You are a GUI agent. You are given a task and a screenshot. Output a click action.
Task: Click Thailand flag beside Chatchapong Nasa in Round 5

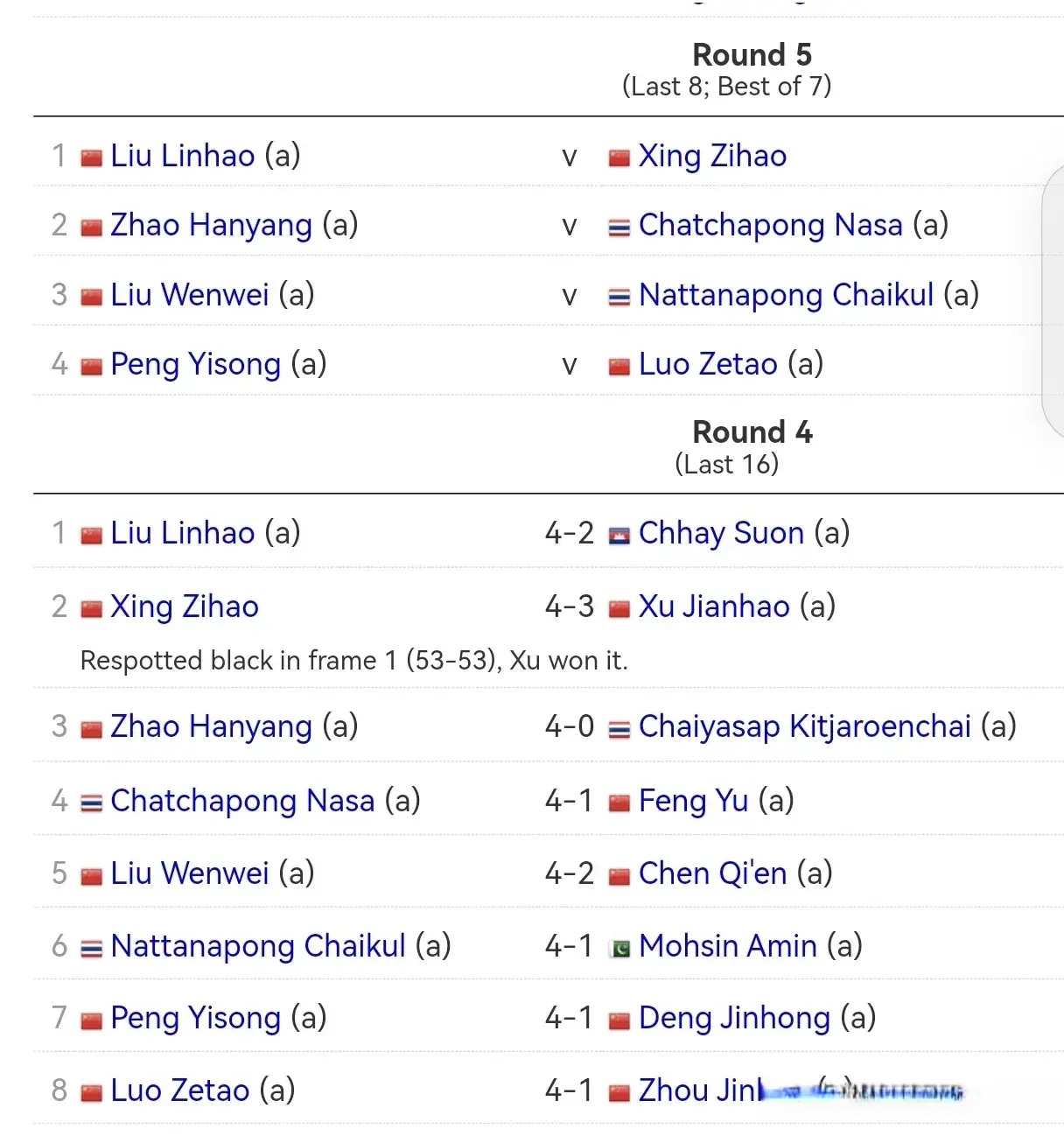point(619,228)
